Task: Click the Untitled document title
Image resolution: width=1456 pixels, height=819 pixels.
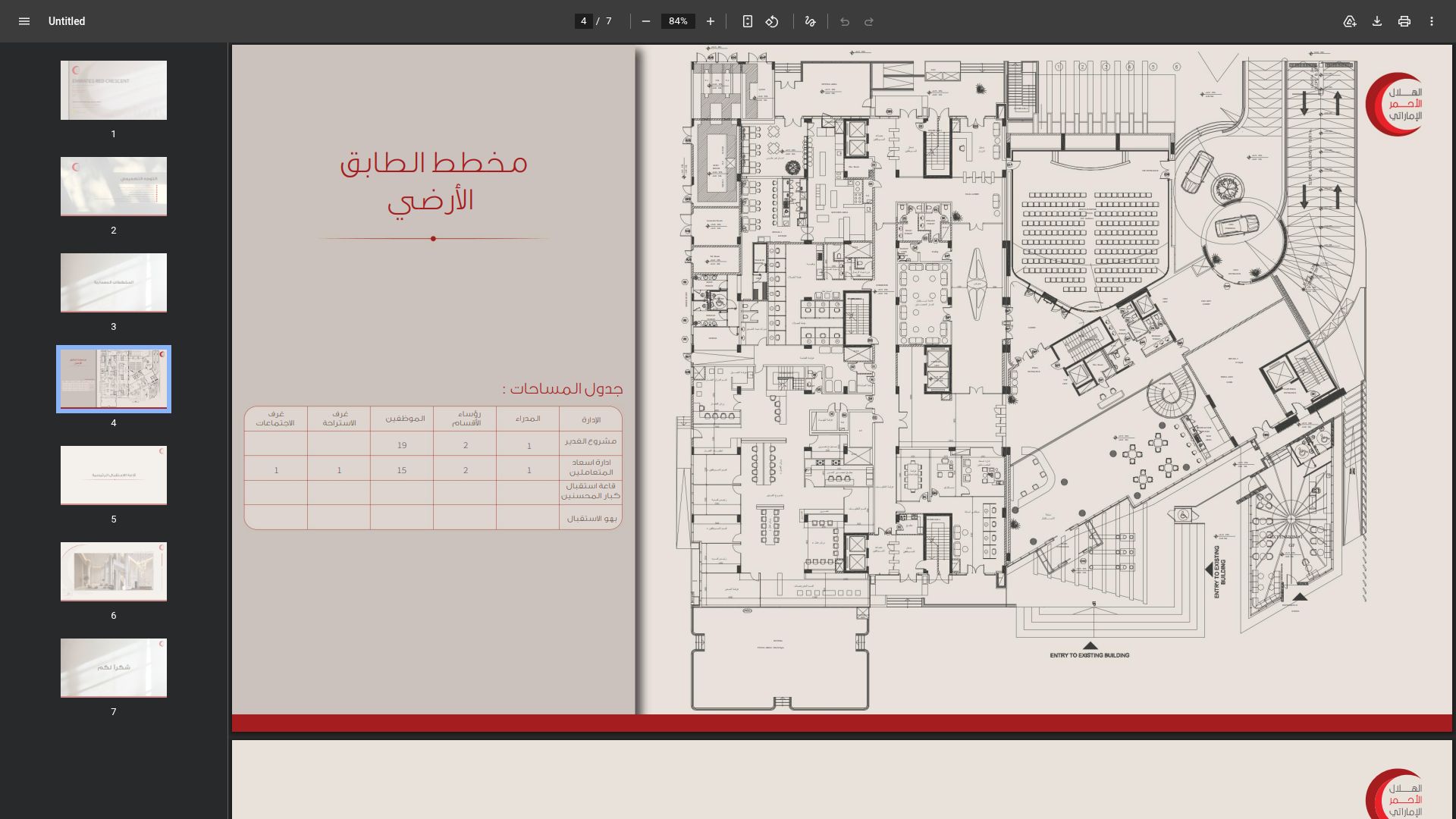Action: (67, 21)
